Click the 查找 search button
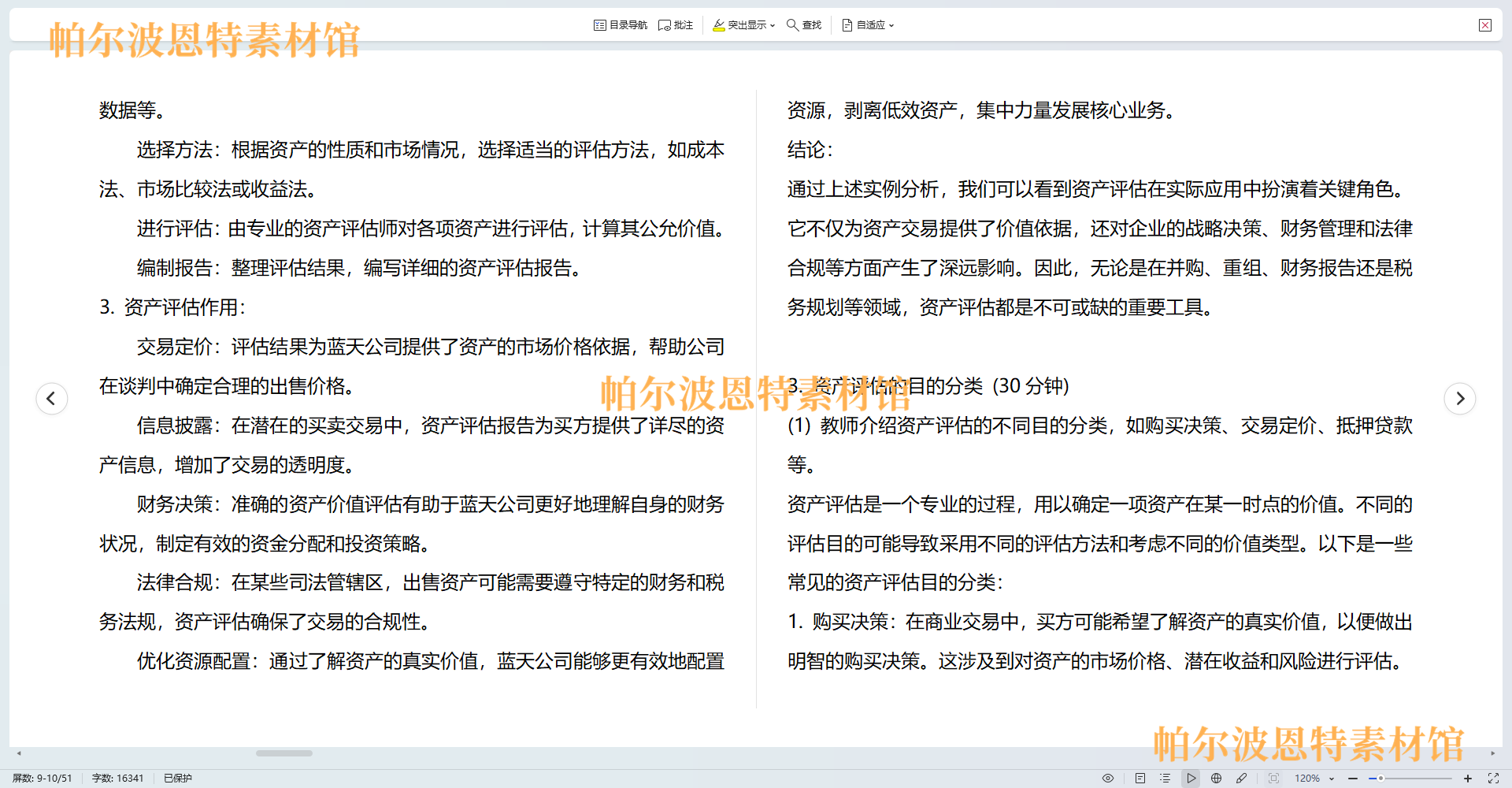The width and height of the screenshot is (1512, 788). (x=804, y=25)
